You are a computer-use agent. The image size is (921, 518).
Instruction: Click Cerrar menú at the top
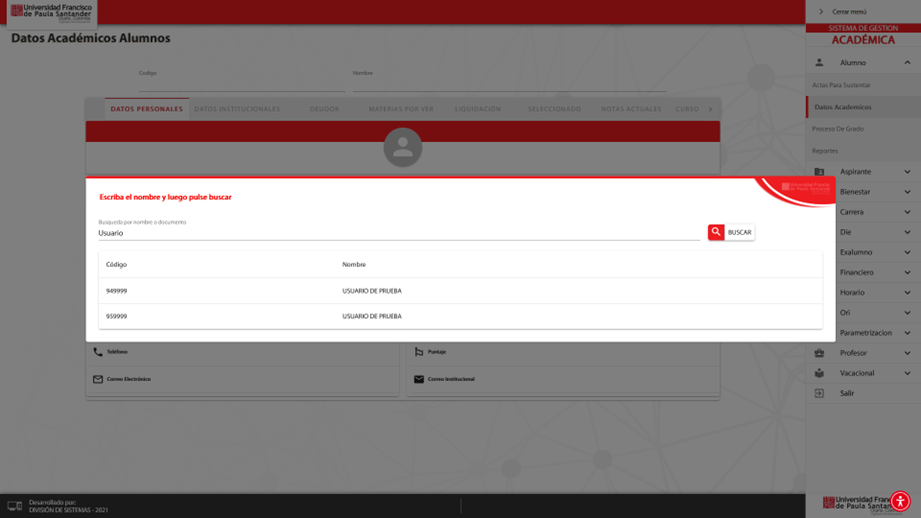[849, 12]
